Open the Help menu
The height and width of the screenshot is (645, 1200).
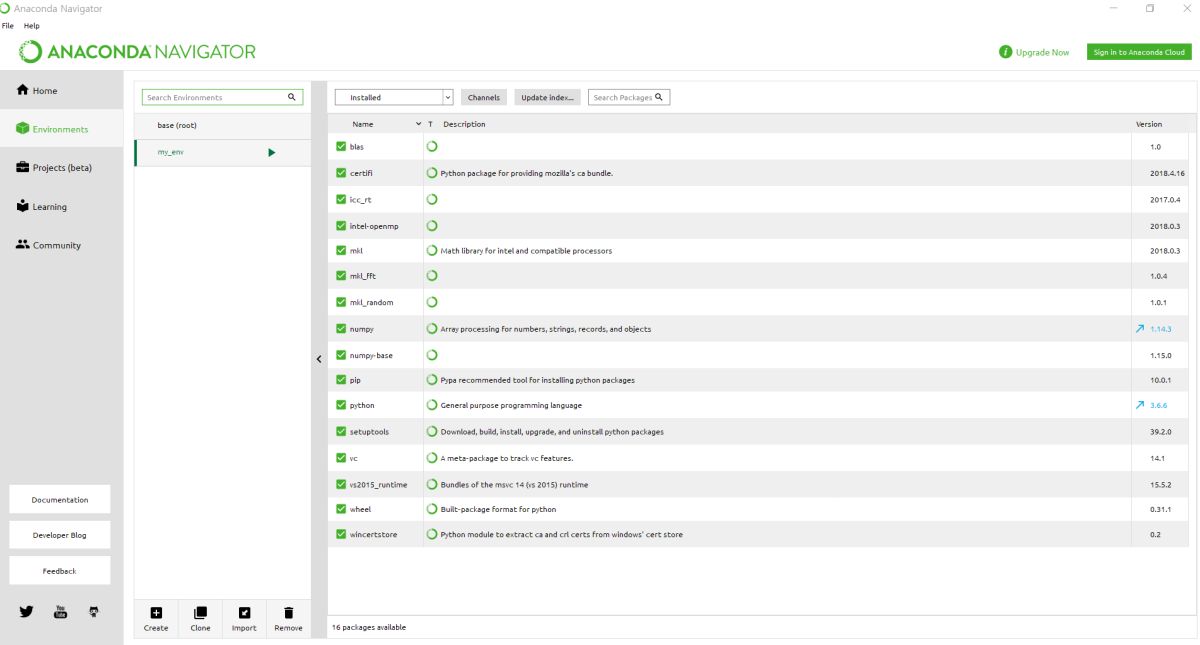coord(31,25)
